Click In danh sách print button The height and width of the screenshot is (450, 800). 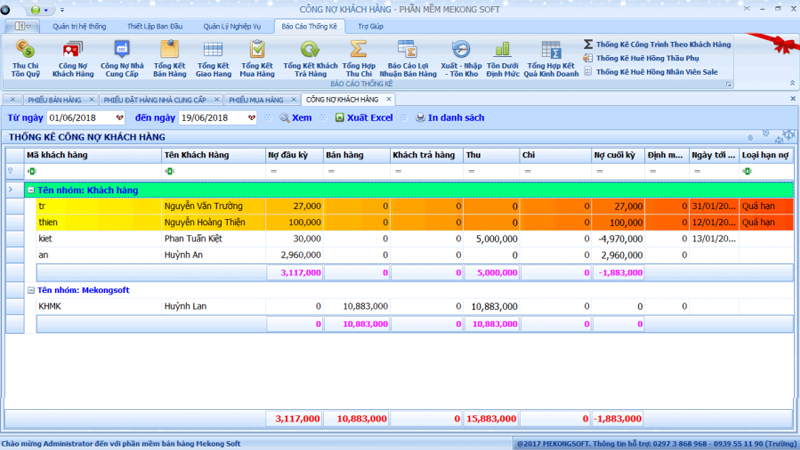click(x=449, y=118)
